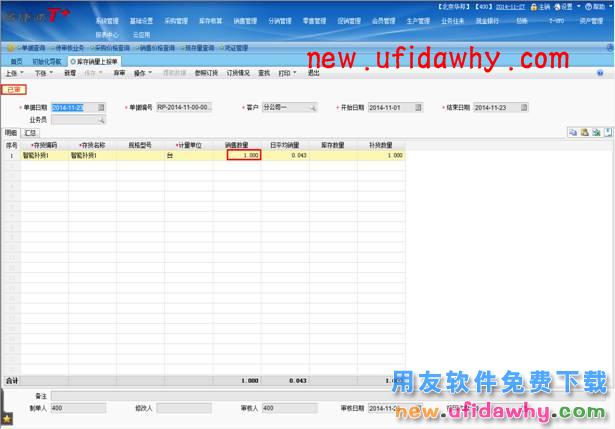615x429 pixels.
Task: Open the 零售管理 menu
Action: click(314, 21)
